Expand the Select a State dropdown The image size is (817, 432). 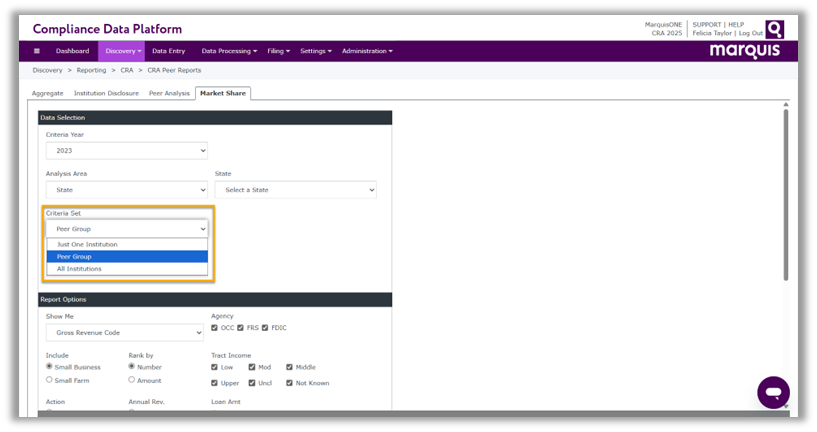[x=295, y=189]
